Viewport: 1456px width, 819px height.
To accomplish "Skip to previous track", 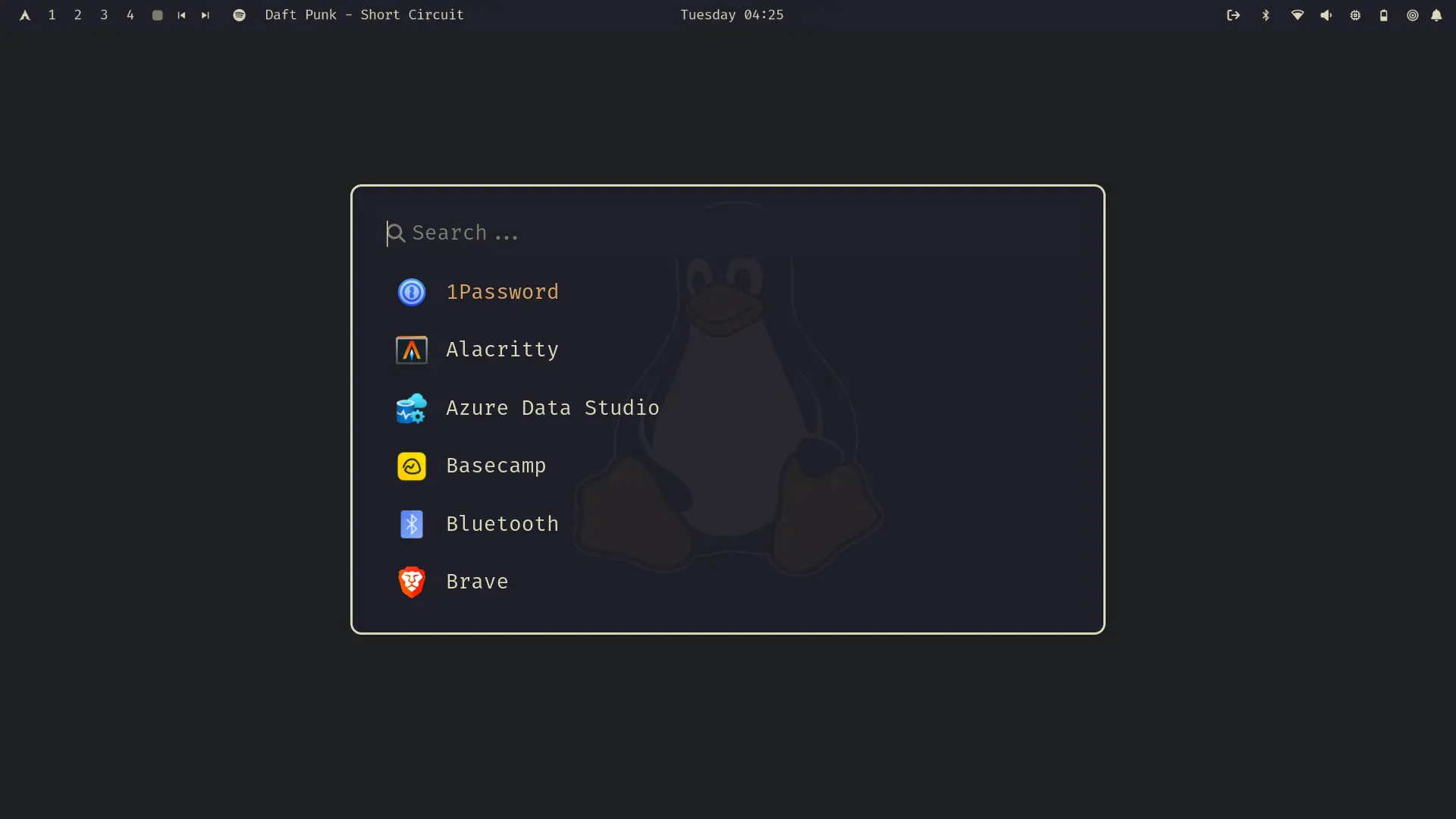I will [181, 15].
